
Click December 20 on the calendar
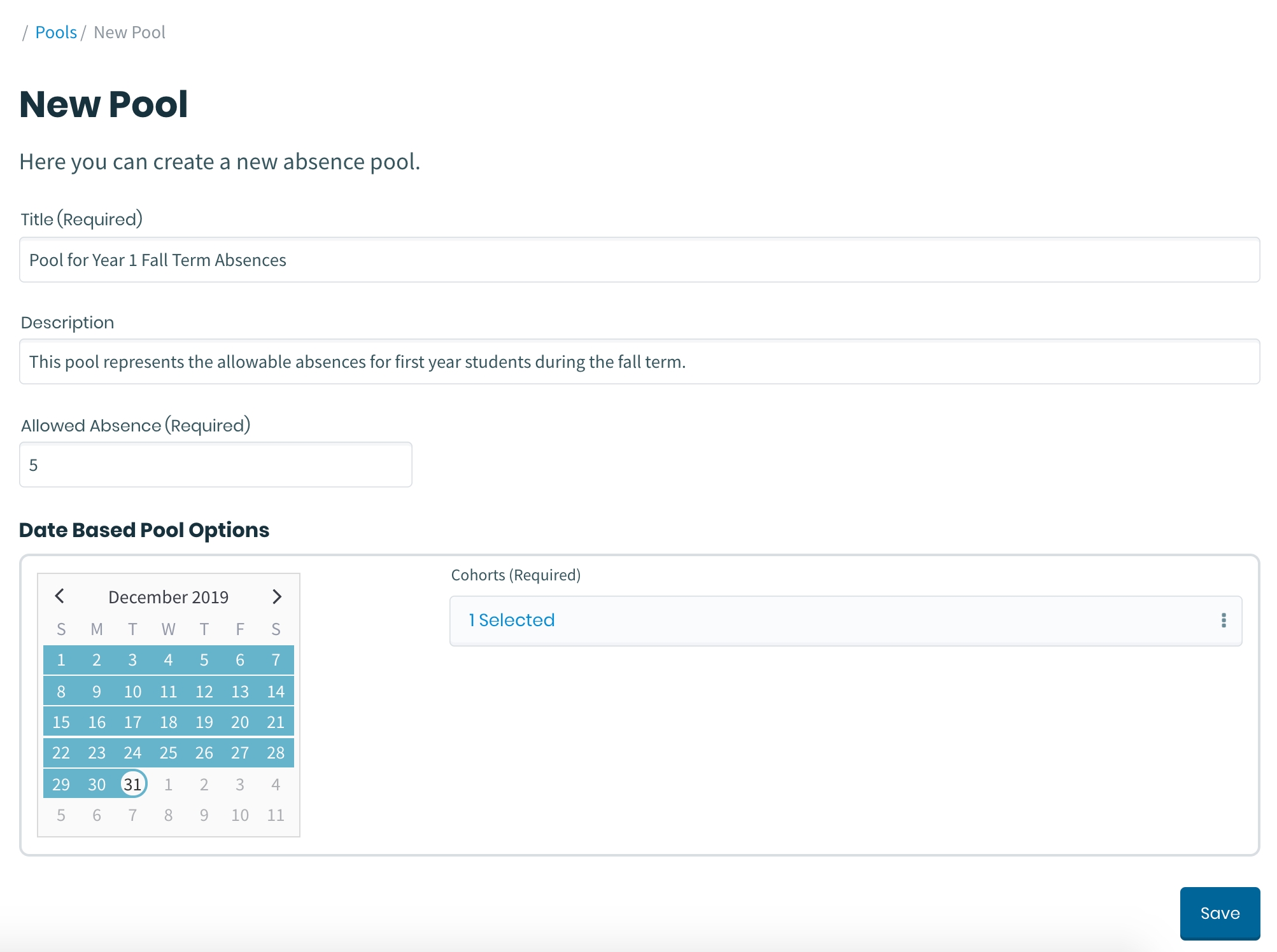(240, 722)
